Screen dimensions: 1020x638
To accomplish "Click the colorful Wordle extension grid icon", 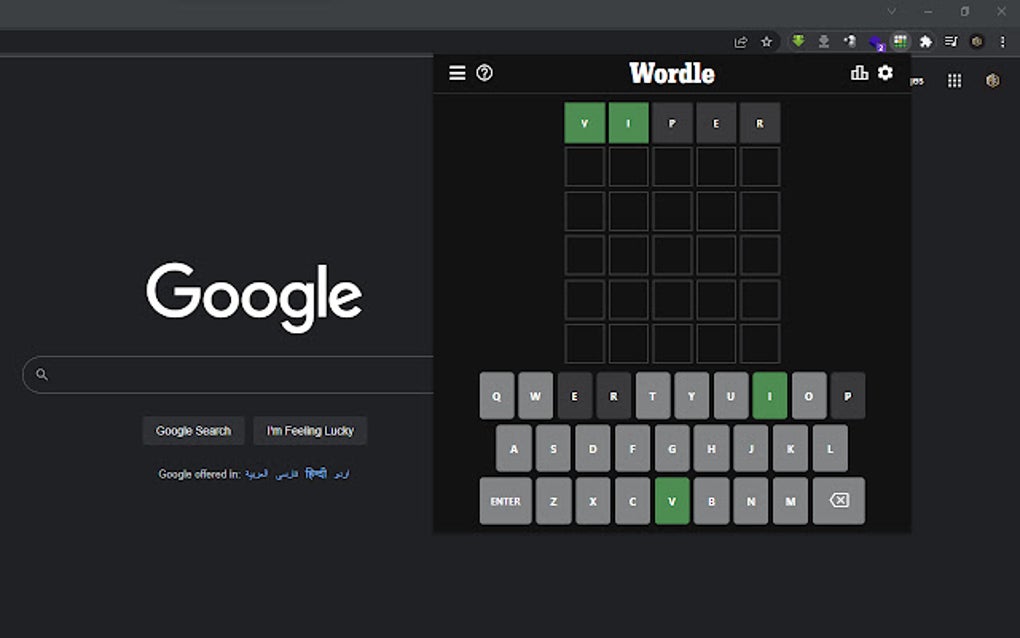I will [x=898, y=41].
